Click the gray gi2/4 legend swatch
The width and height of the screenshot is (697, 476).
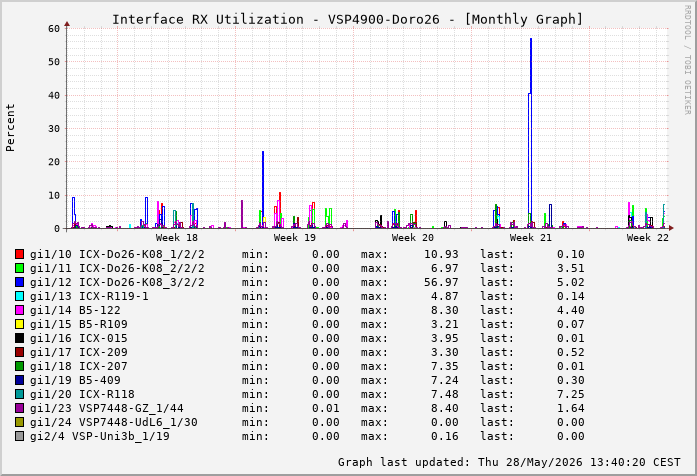tap(20, 436)
